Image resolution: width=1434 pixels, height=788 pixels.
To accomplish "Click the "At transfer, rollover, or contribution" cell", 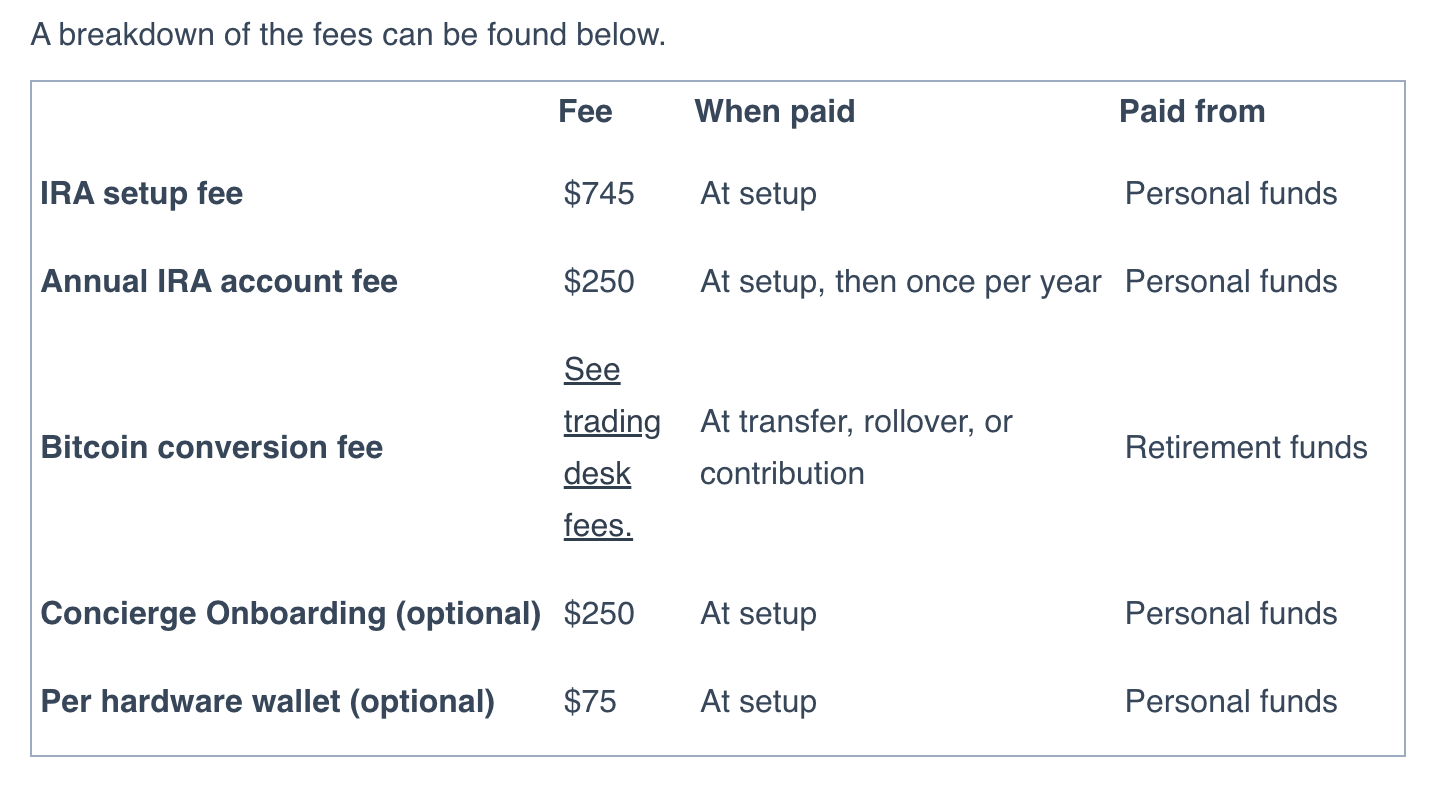I will (856, 447).
